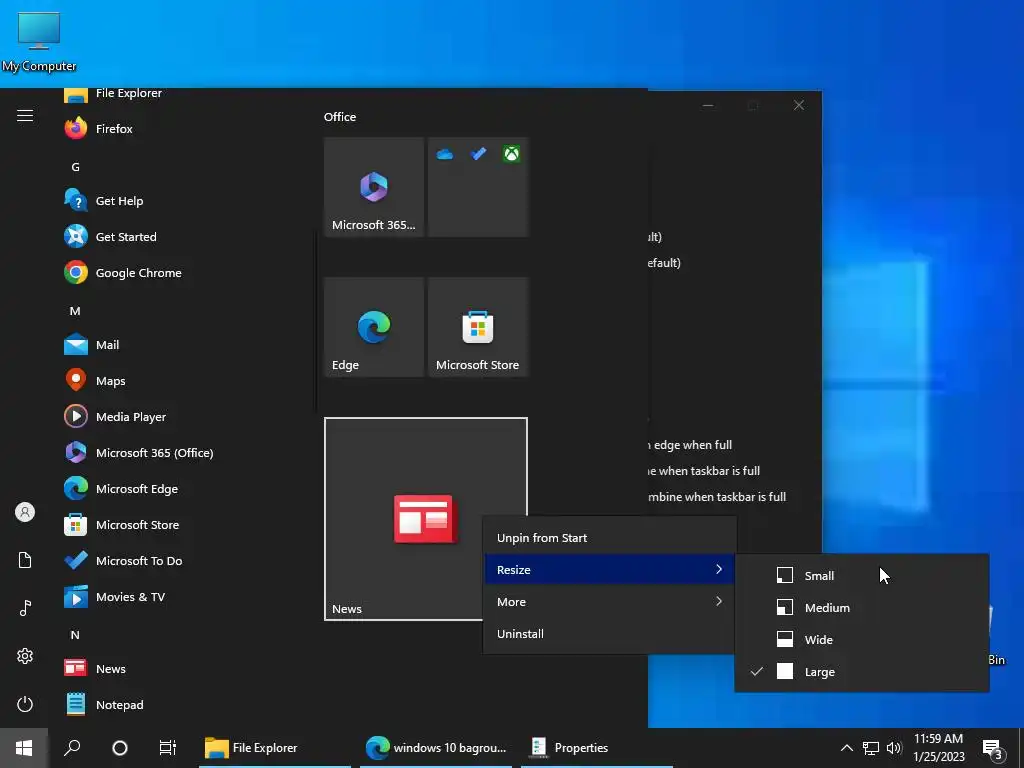Open Task View on the taskbar
The width and height of the screenshot is (1024, 768).
167,748
